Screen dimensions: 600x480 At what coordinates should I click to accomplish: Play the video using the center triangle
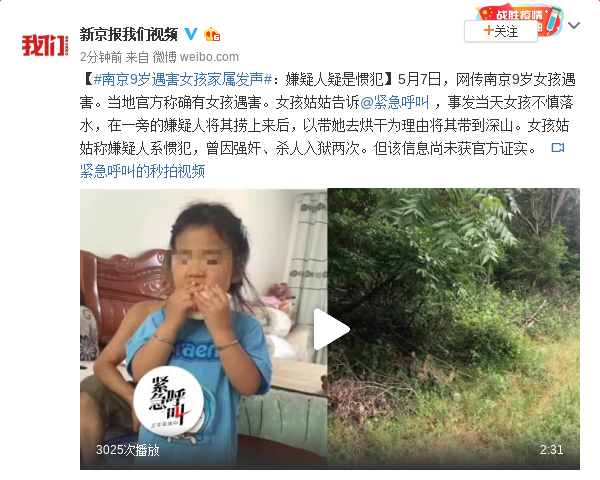(x=330, y=329)
